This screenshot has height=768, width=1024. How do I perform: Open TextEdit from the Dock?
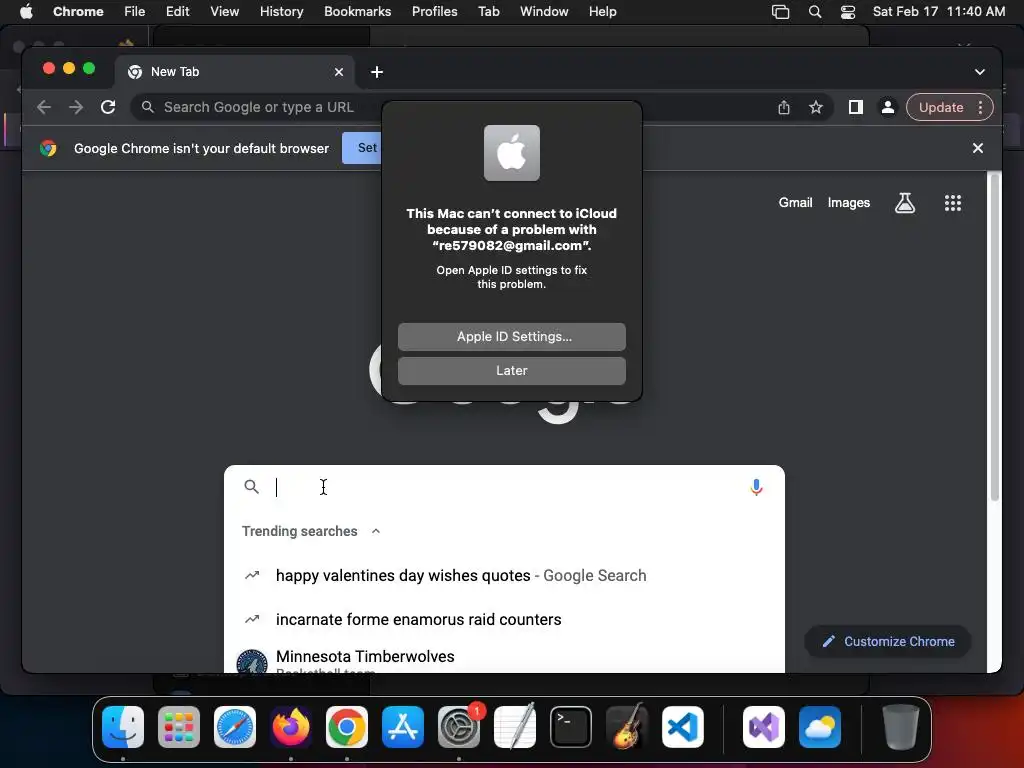(x=515, y=726)
